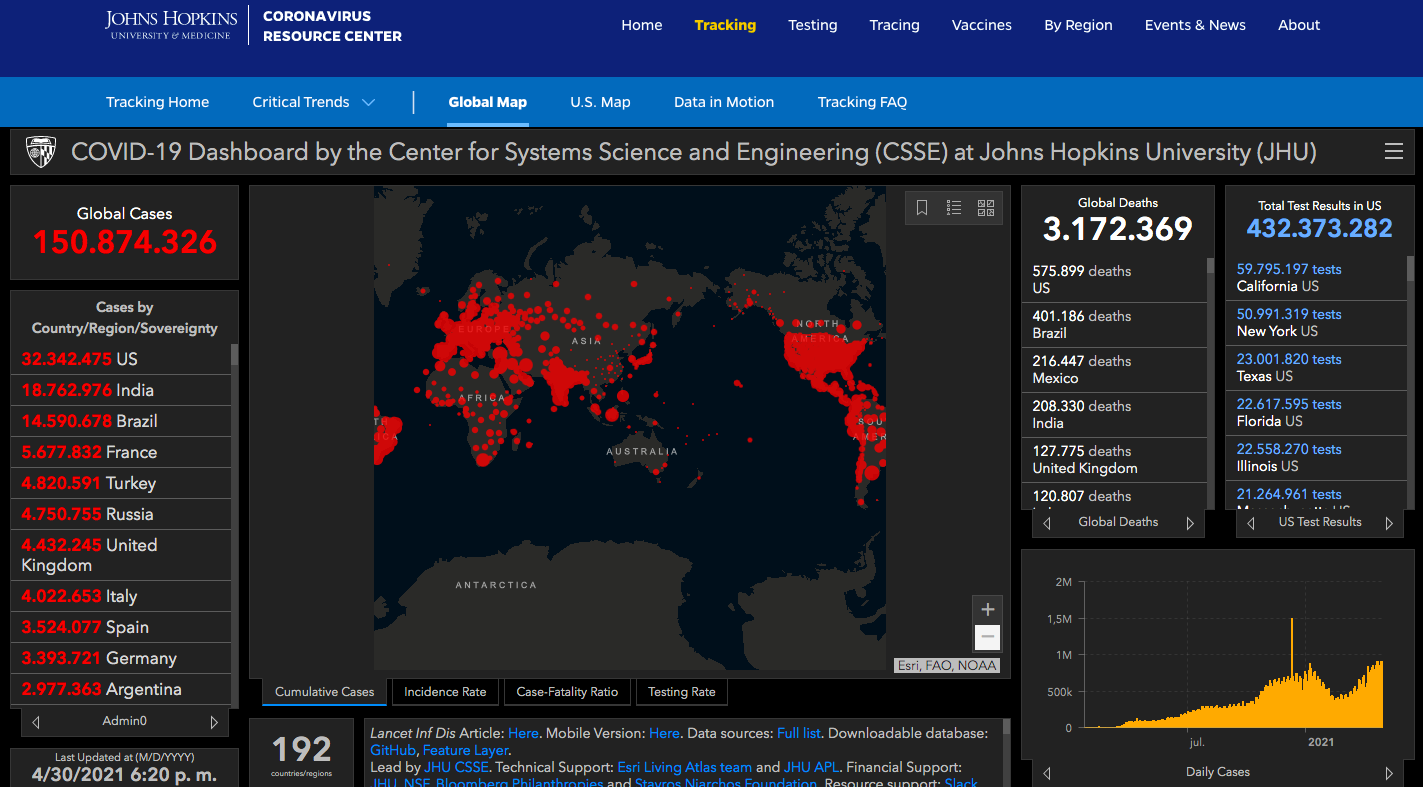Open the Vaccines menu item
The image size is (1423, 787).
click(981, 25)
